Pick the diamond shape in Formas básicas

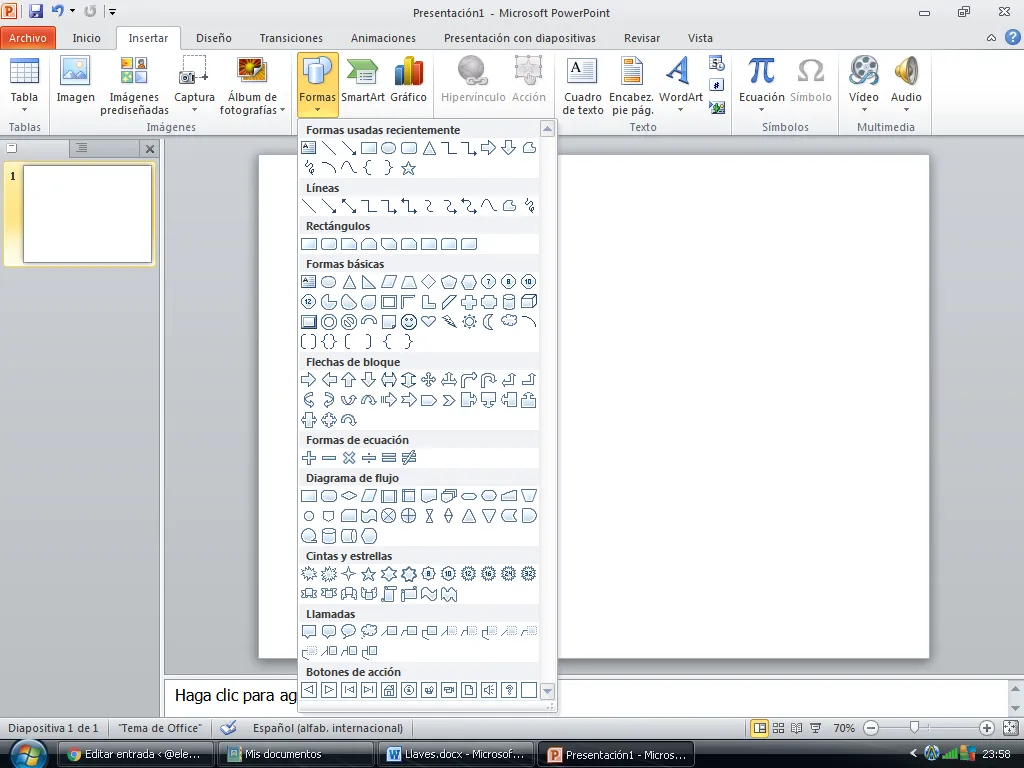pyautogui.click(x=428, y=281)
